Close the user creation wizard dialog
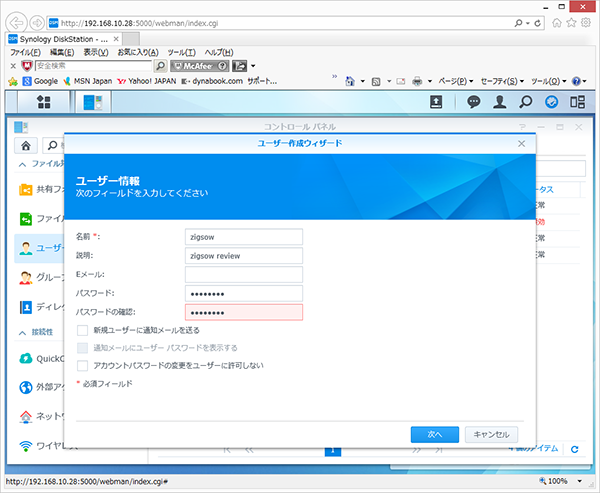This screenshot has height=493, width=600. 521,144
